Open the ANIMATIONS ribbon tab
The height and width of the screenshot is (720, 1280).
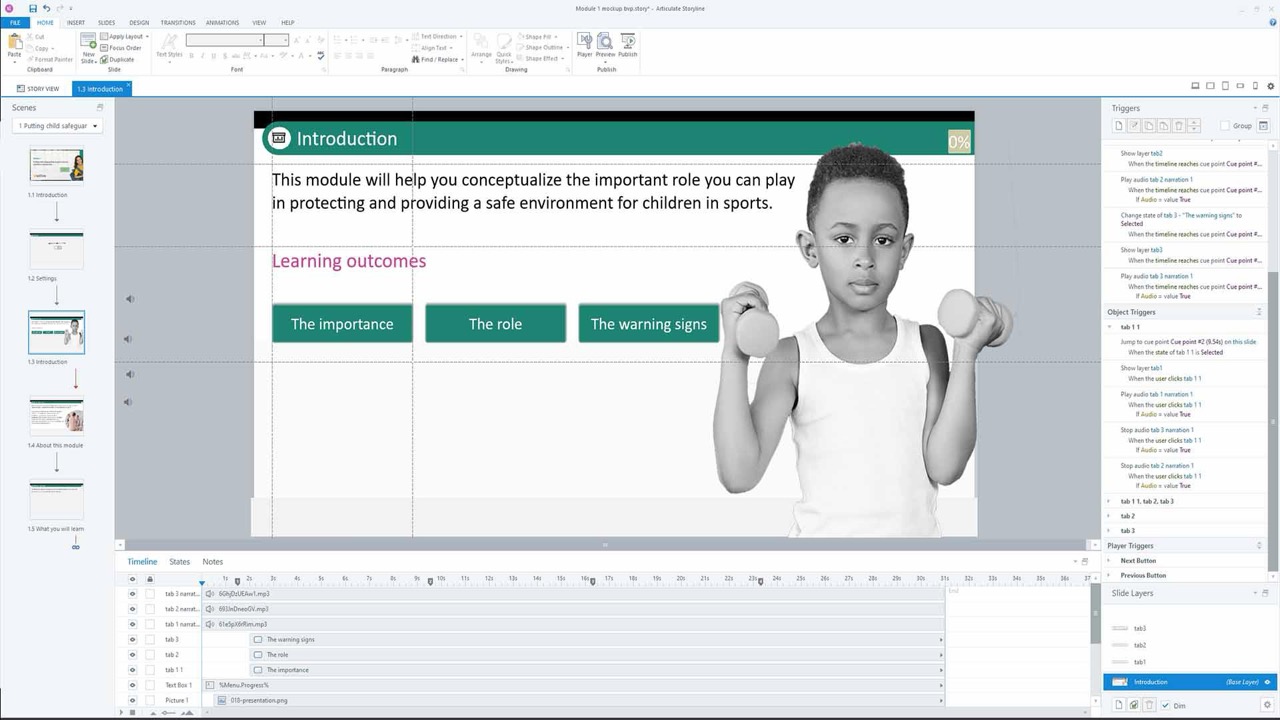[x=222, y=22]
